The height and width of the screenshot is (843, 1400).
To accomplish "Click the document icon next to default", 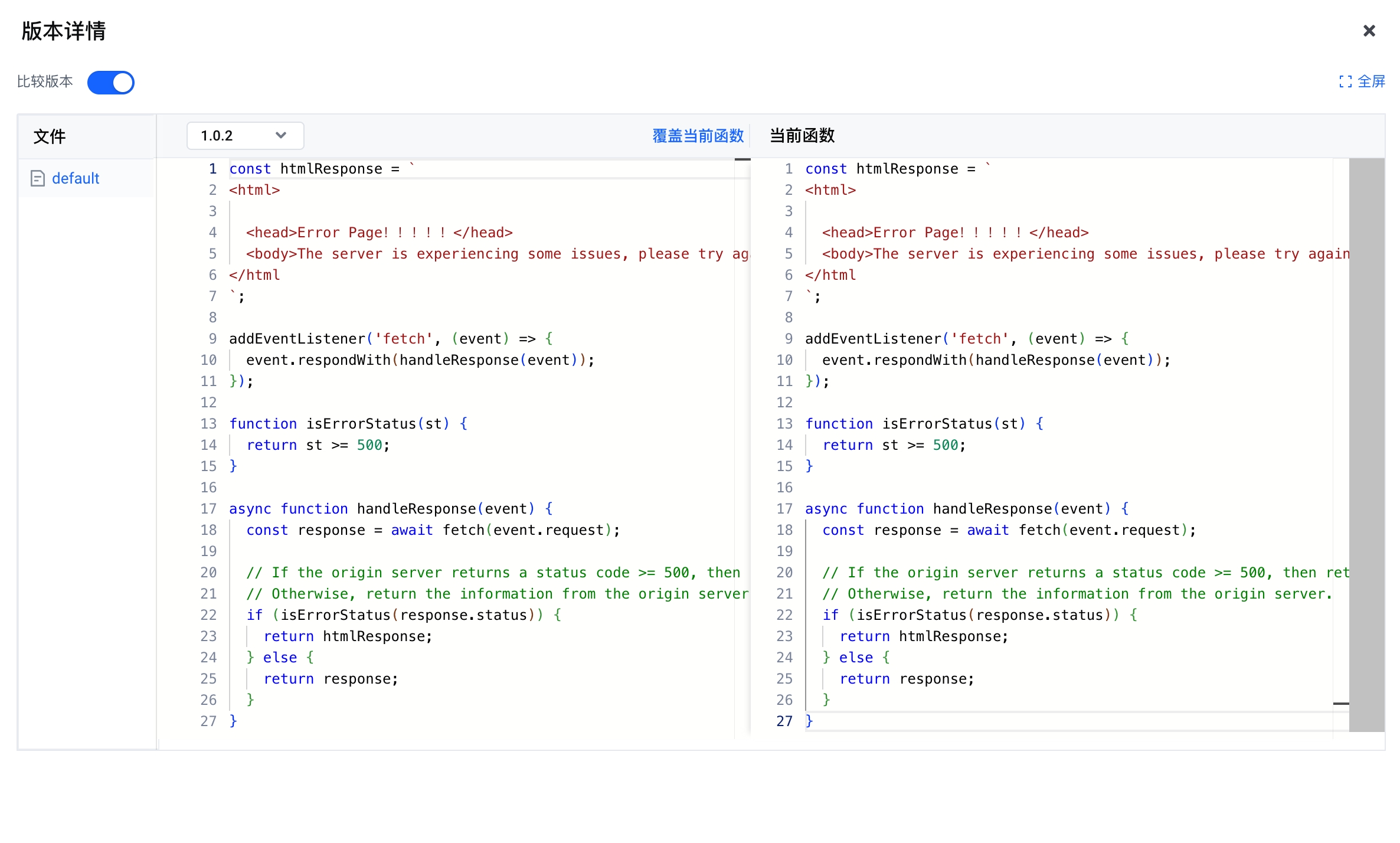I will pyautogui.click(x=37, y=178).
